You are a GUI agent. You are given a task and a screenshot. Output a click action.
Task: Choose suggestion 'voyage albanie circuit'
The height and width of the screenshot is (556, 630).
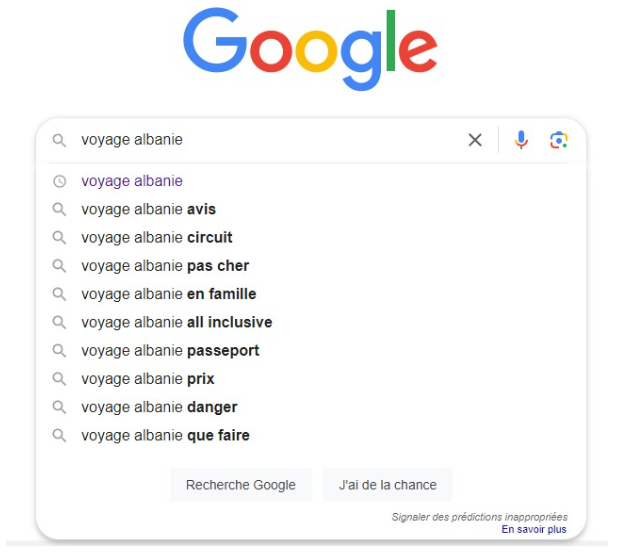point(157,238)
